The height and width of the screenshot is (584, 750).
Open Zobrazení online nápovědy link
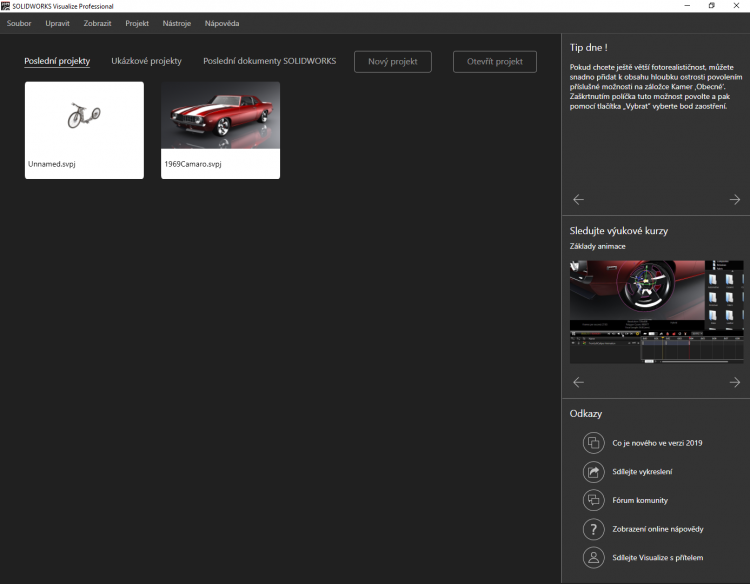(658, 529)
